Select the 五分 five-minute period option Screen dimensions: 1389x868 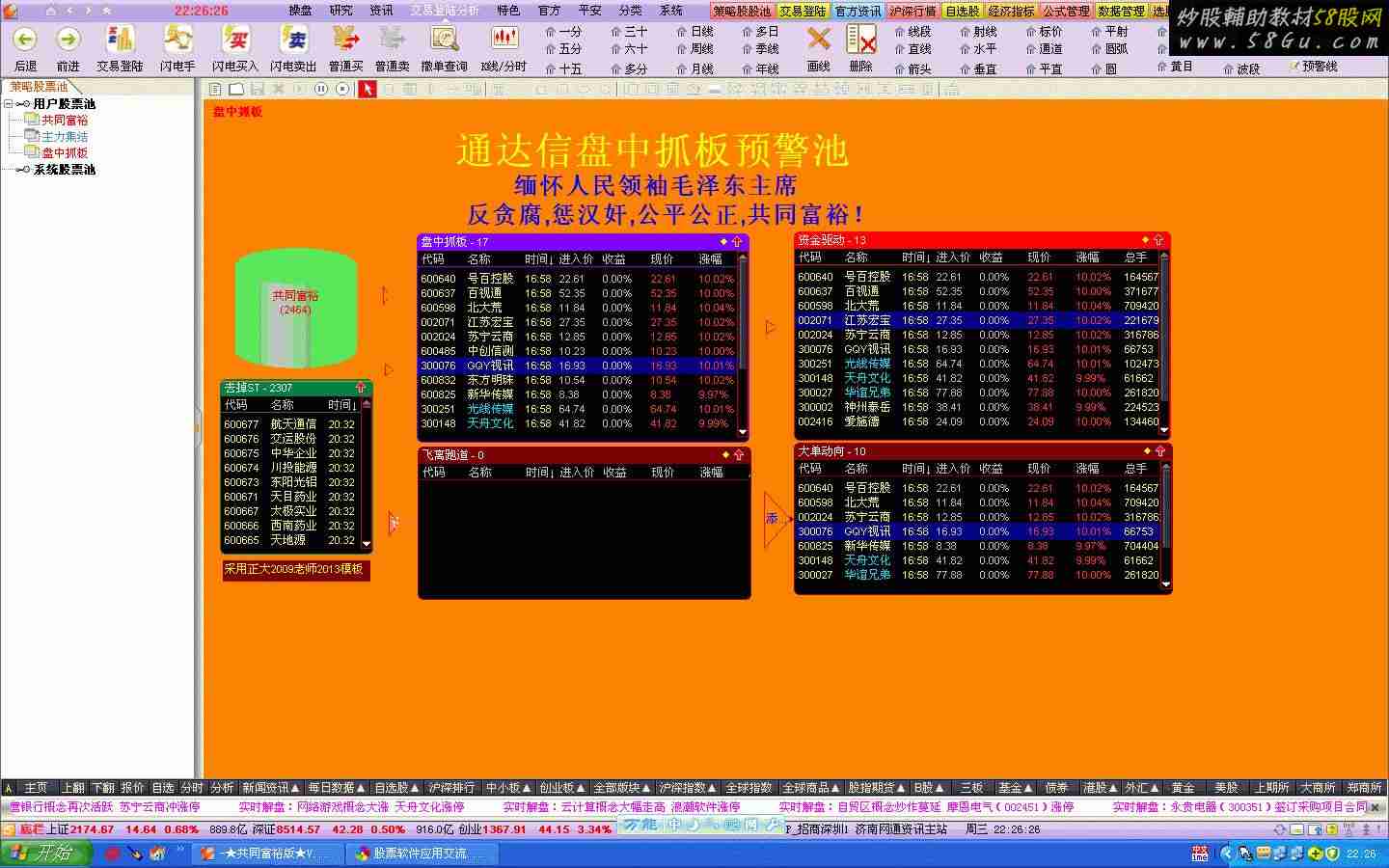coord(563,49)
